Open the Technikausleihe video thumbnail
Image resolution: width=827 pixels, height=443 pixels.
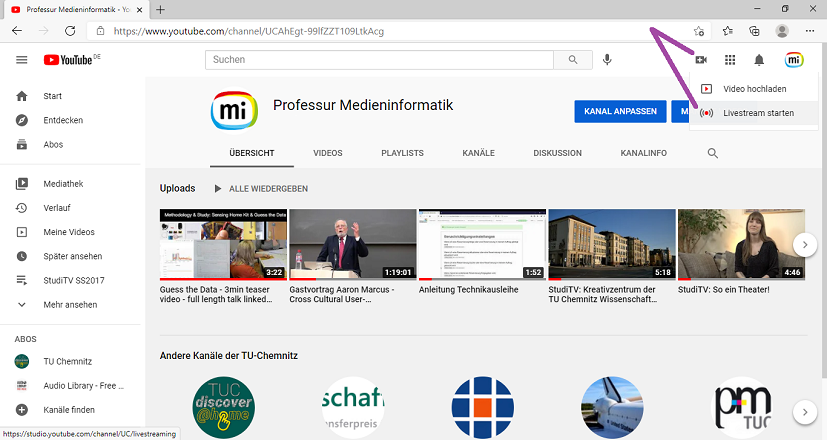pyautogui.click(x=482, y=245)
